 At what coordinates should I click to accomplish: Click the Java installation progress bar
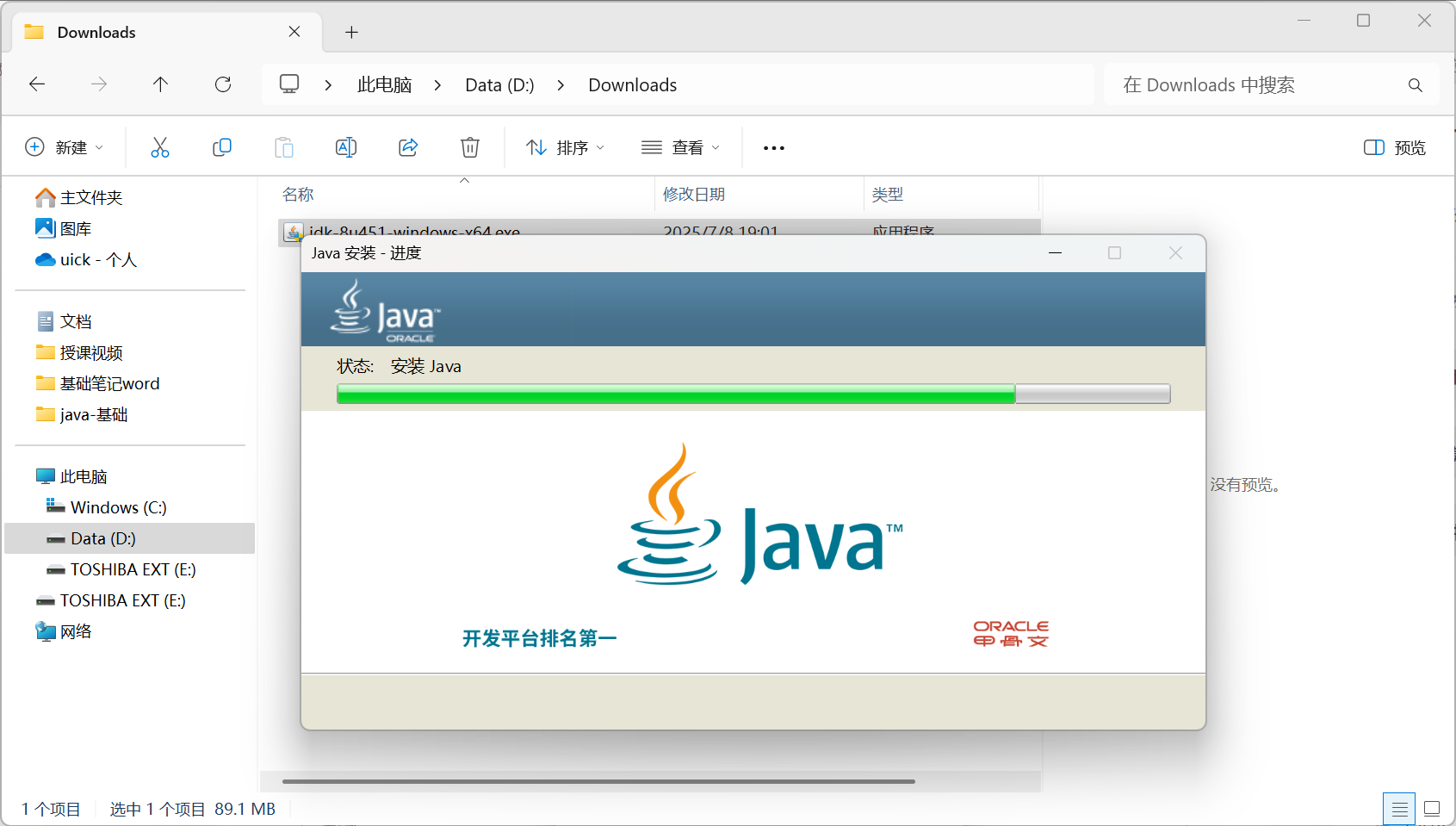[x=753, y=394]
